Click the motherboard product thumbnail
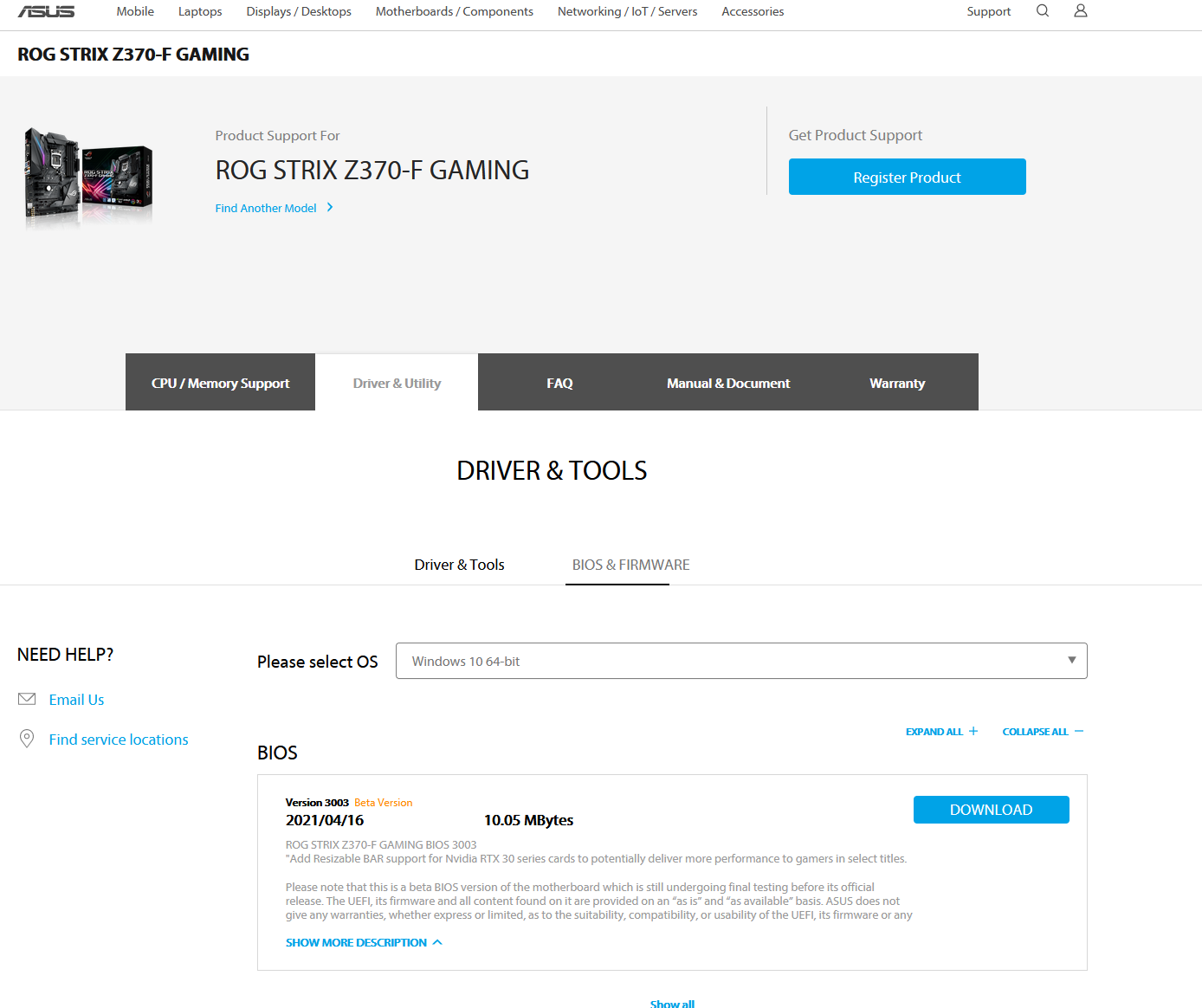 [x=89, y=178]
